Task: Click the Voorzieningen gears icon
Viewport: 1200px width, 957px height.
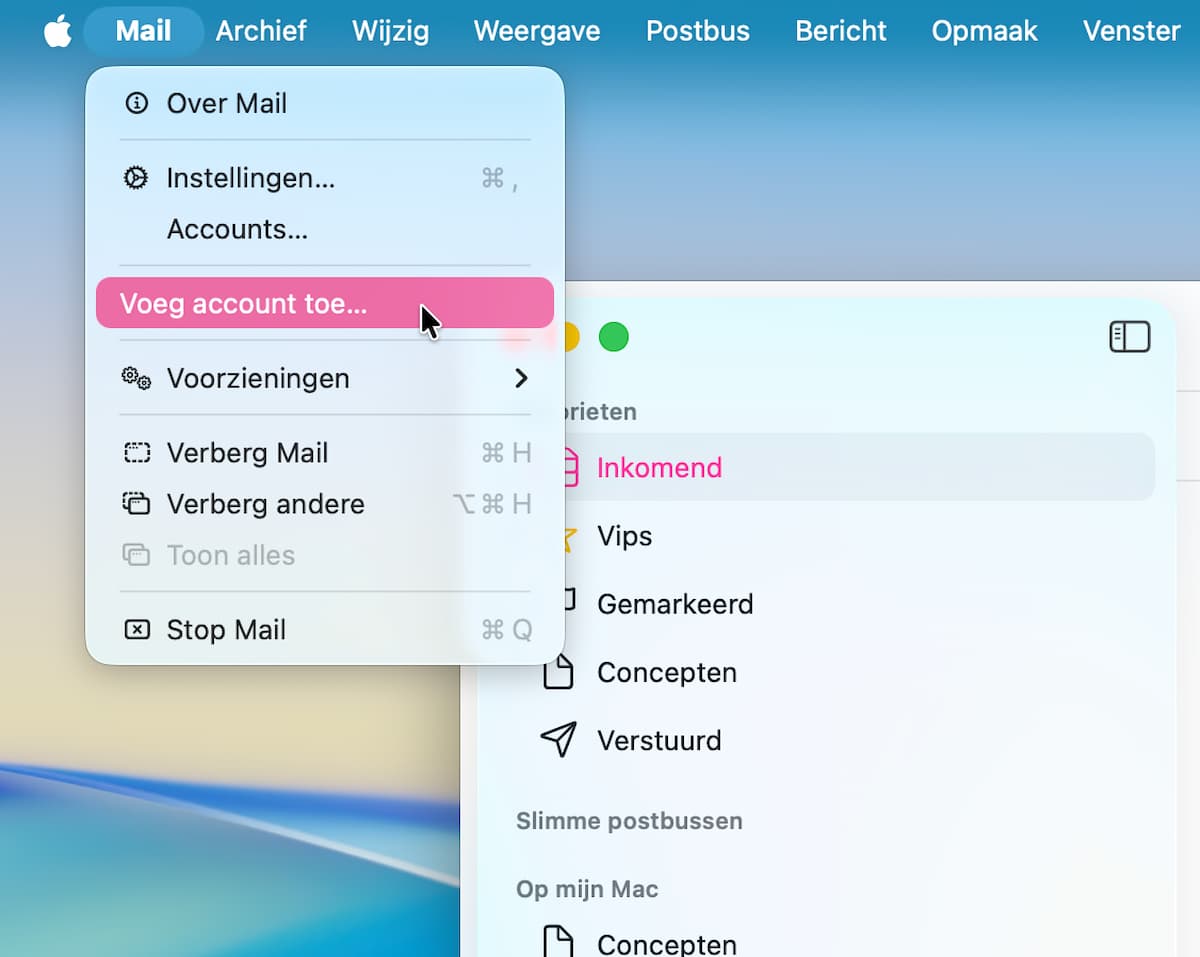Action: click(x=136, y=378)
